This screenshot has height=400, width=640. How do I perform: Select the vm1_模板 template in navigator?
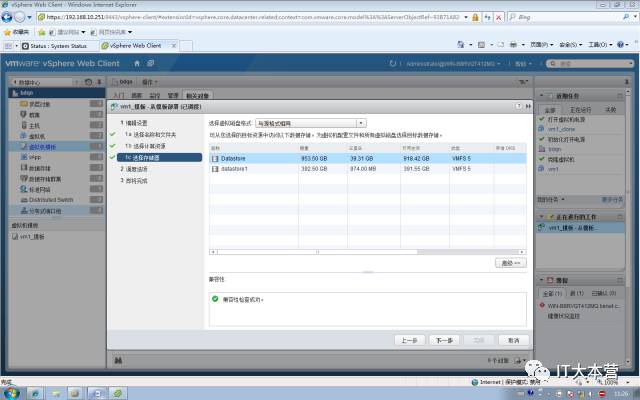coord(33,237)
